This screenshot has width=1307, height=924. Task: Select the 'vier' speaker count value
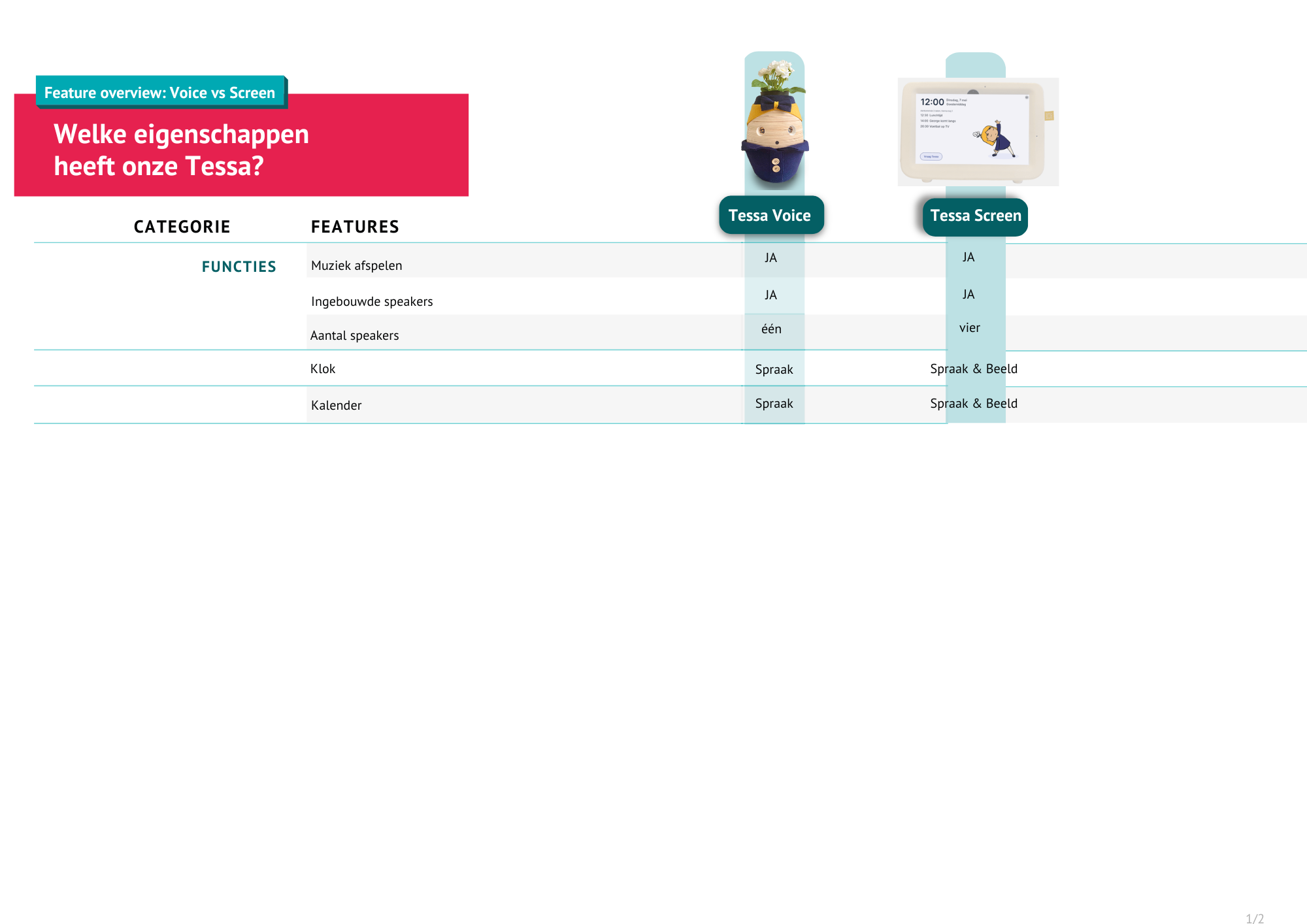tap(970, 327)
